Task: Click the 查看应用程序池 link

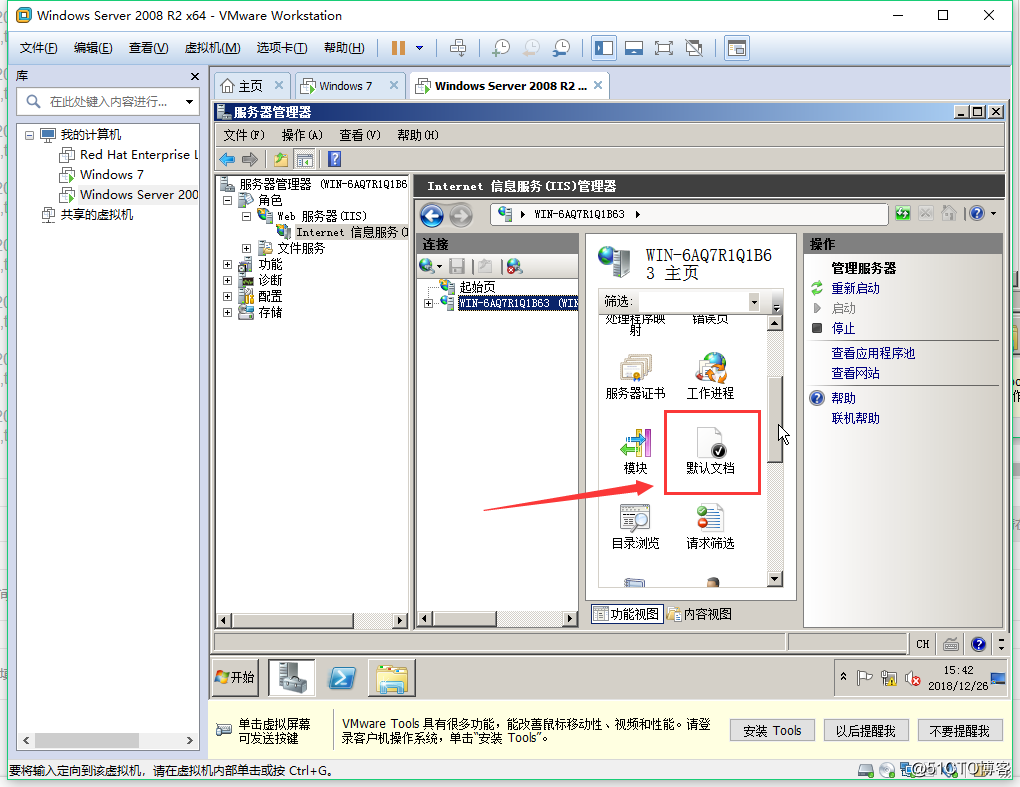Action: (873, 353)
